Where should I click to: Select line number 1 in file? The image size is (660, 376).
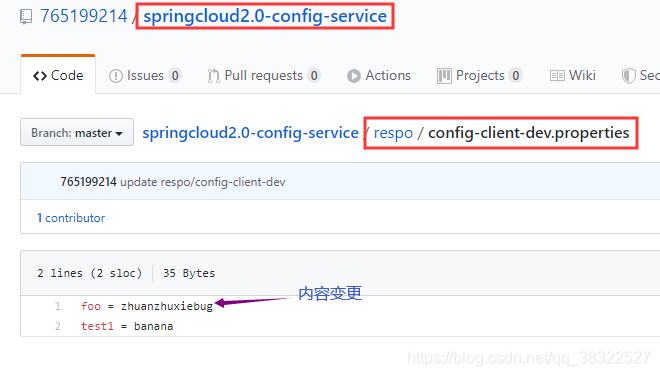pyautogui.click(x=58, y=306)
